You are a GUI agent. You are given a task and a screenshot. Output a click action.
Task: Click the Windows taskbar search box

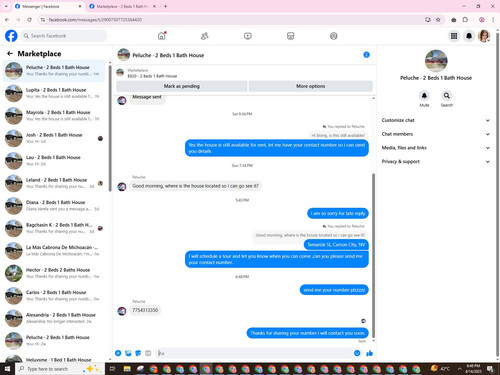[60, 369]
